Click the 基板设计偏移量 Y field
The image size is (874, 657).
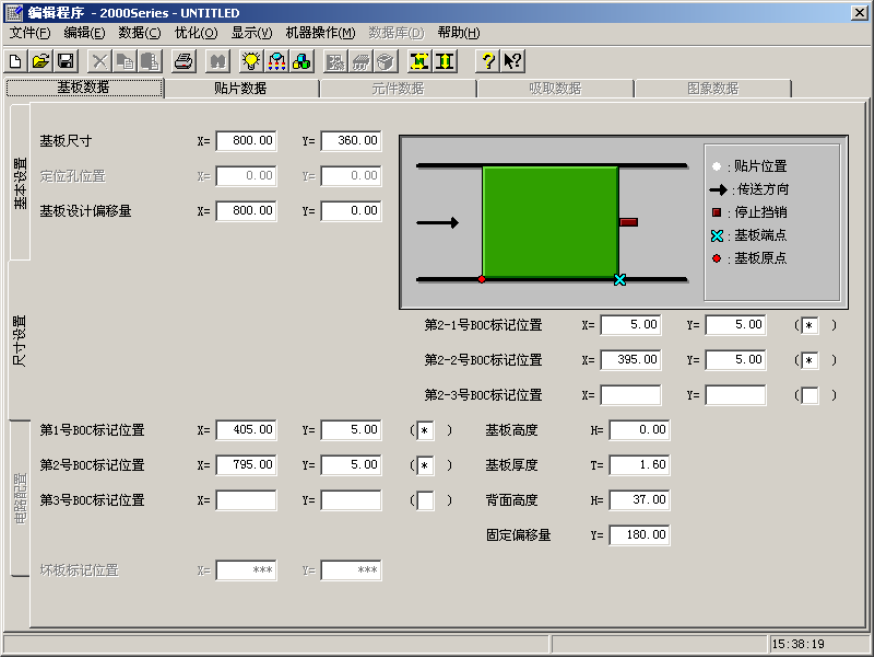click(x=351, y=211)
